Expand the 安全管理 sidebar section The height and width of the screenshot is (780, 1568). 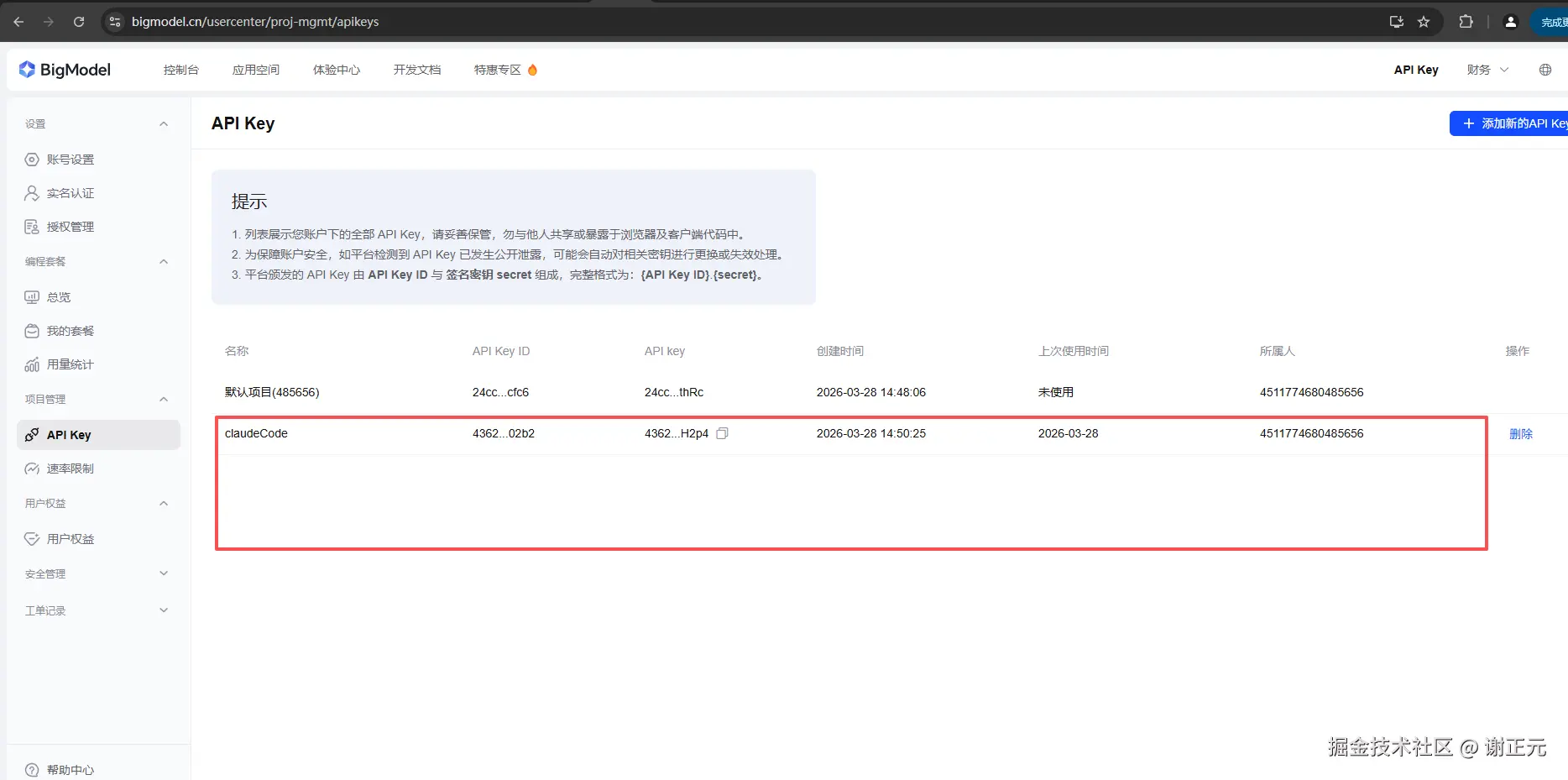164,574
